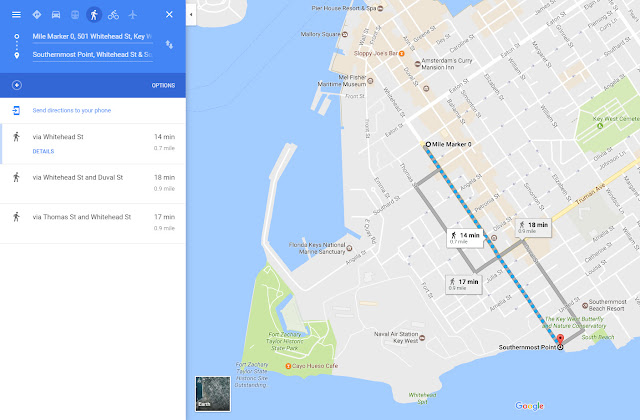This screenshot has height=420, width=640.
Task: Click the red Southernmost Point destination pin
Action: (x=560, y=339)
